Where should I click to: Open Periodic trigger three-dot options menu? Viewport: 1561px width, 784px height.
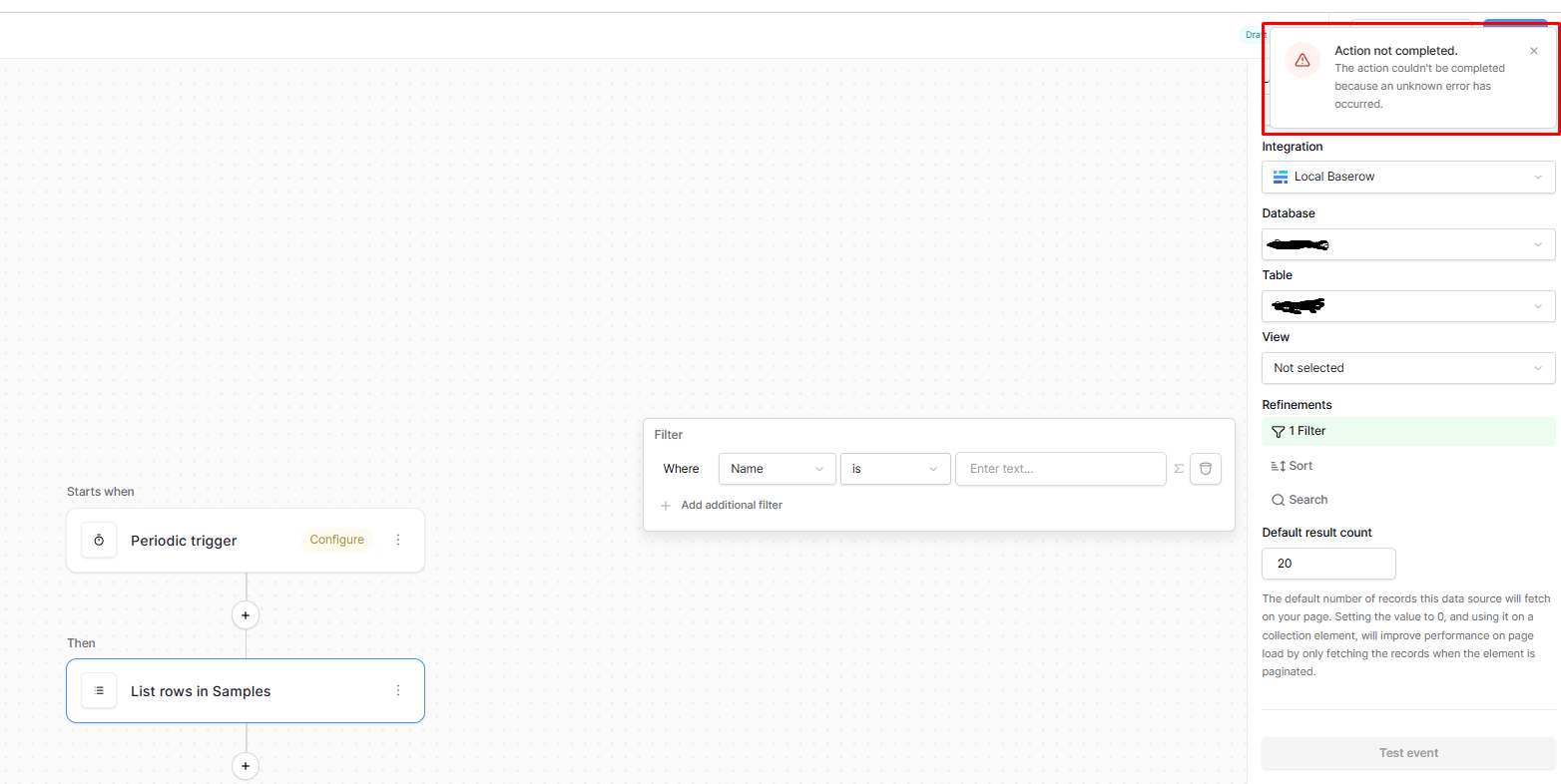[x=398, y=540]
